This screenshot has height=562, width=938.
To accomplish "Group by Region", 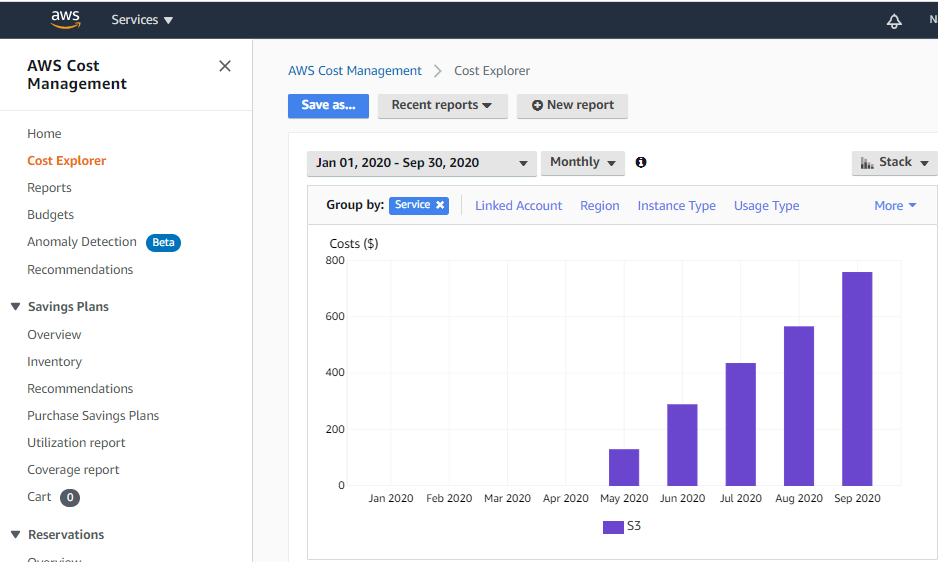I will [x=599, y=206].
